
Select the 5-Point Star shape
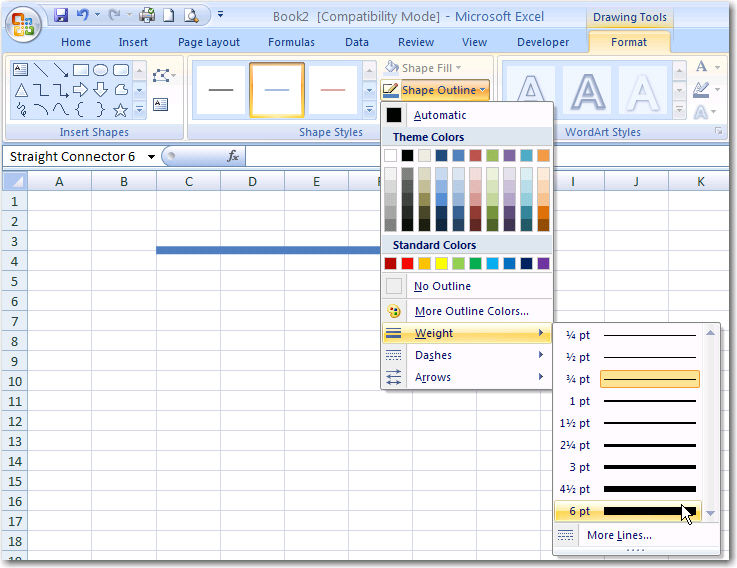coord(121,110)
